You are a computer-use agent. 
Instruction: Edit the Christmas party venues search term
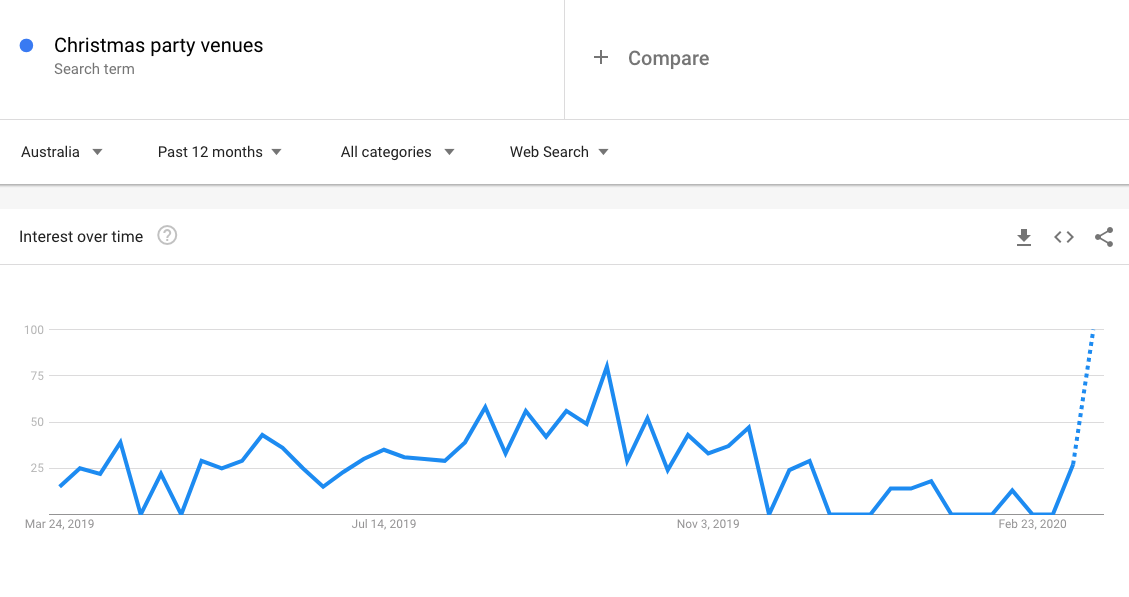point(158,45)
